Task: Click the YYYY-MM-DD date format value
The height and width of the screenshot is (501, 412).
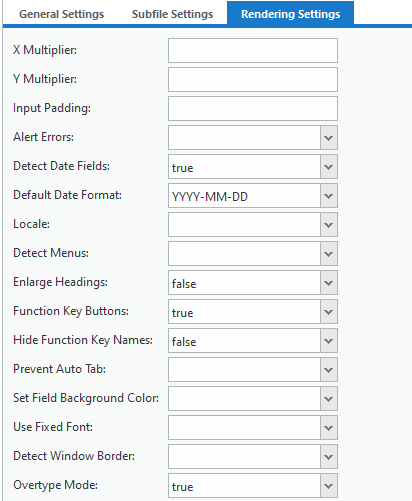Action: pos(210,197)
